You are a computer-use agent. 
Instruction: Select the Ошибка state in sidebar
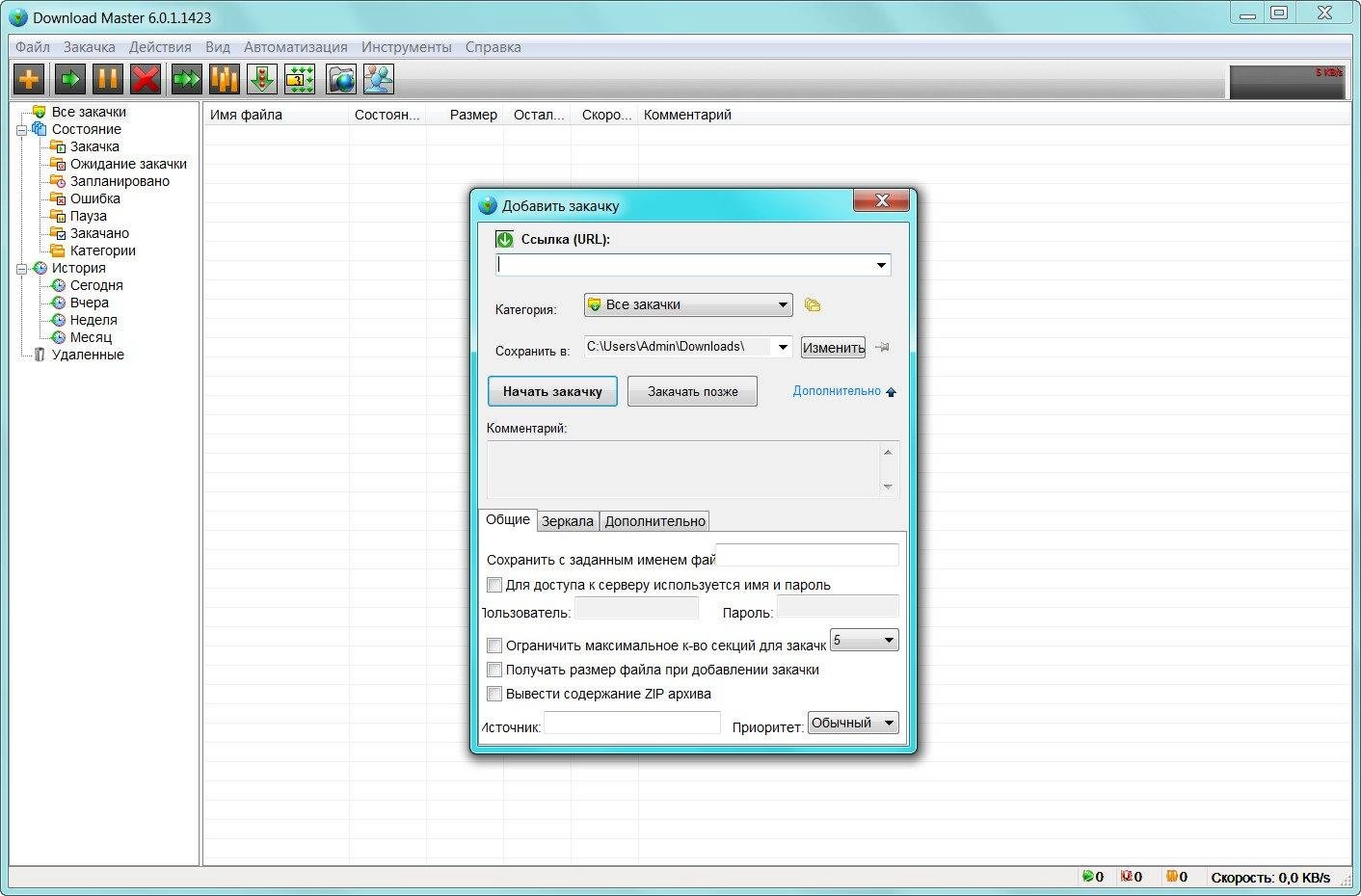[x=94, y=198]
